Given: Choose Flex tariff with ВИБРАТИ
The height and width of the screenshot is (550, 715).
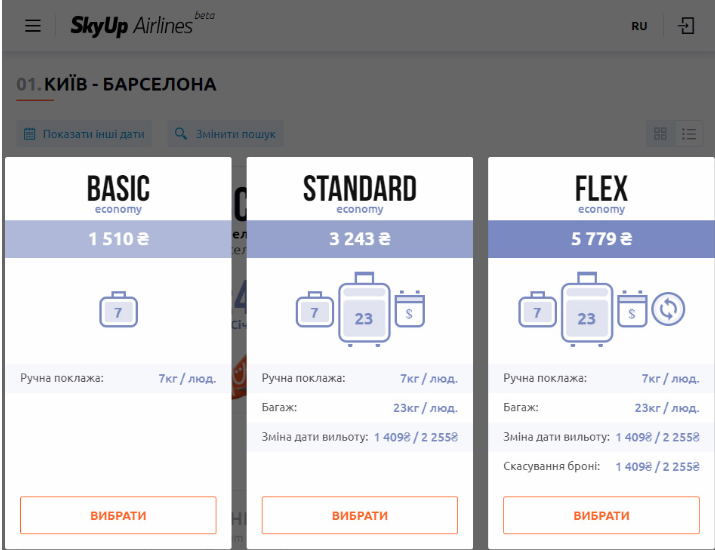Looking at the screenshot, I should point(601,515).
